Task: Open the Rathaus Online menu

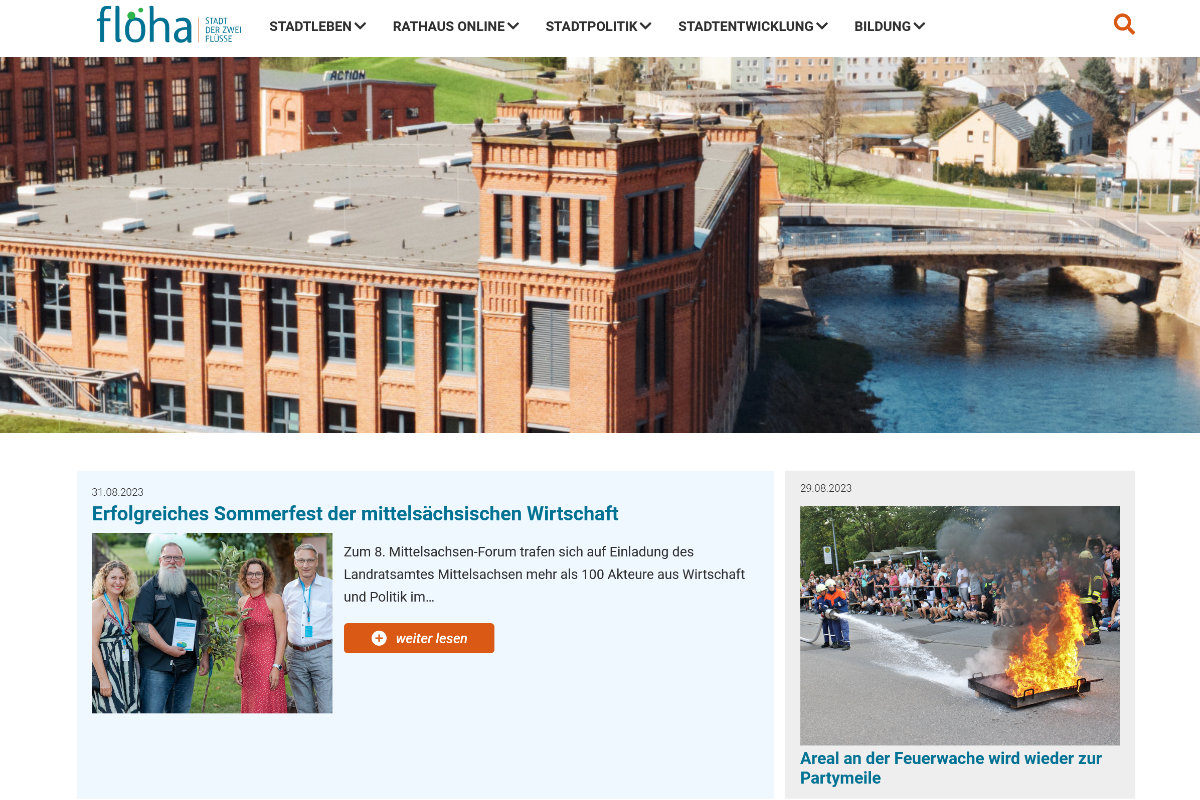Action: [455, 26]
